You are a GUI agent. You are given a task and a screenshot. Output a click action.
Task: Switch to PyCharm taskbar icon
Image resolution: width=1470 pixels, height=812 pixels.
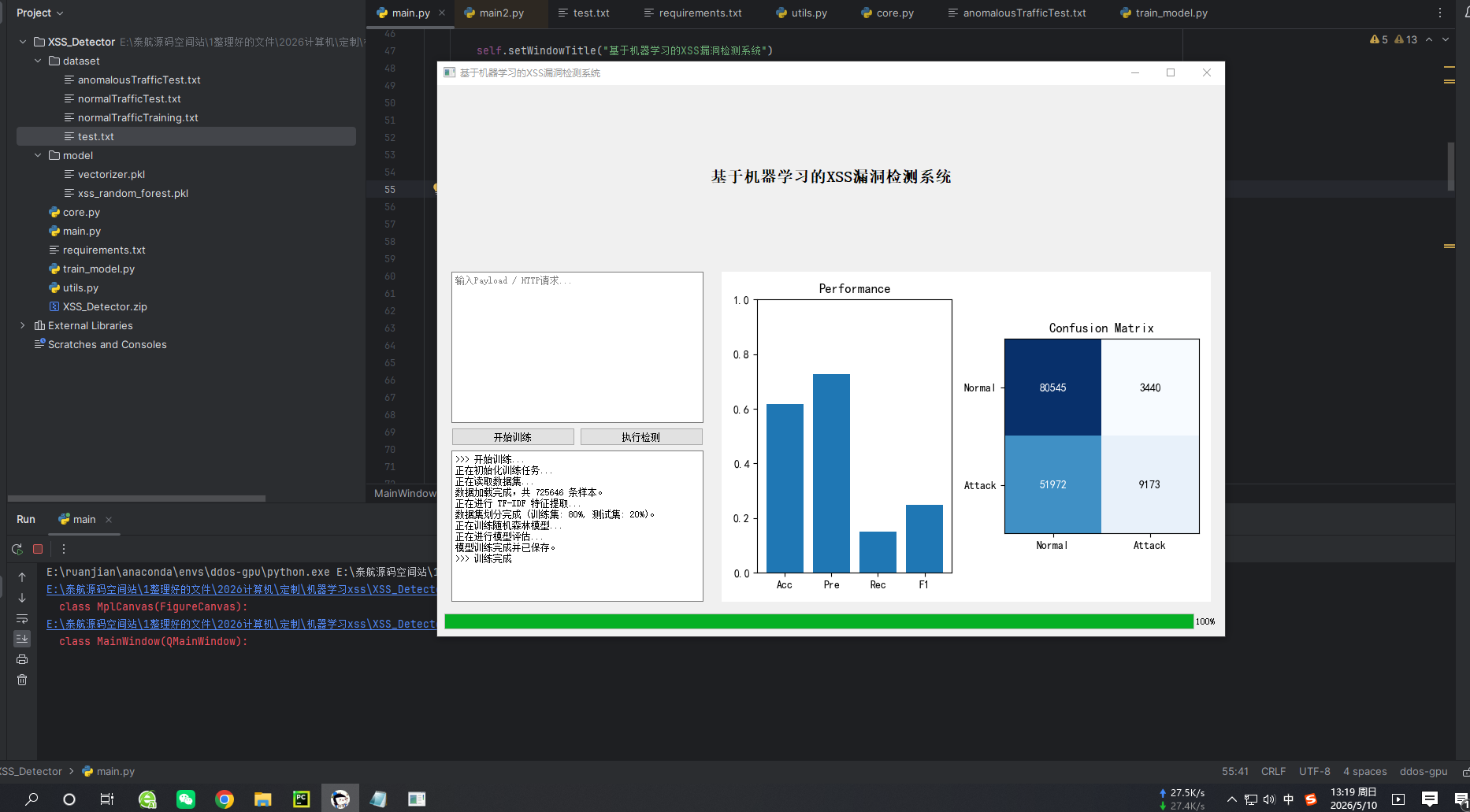pos(302,799)
